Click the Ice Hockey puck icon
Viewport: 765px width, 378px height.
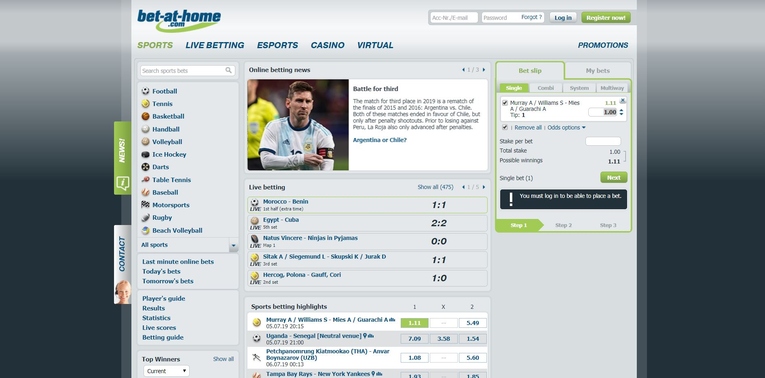tap(145, 155)
